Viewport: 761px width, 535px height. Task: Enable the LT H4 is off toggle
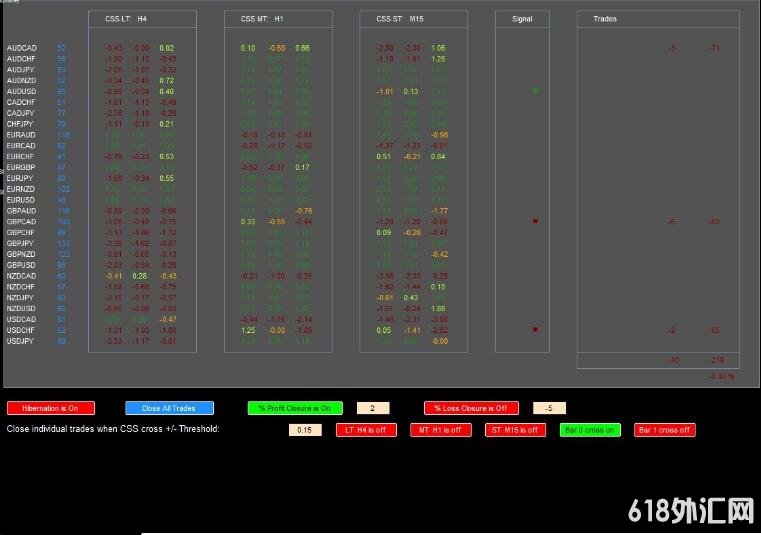pos(366,430)
